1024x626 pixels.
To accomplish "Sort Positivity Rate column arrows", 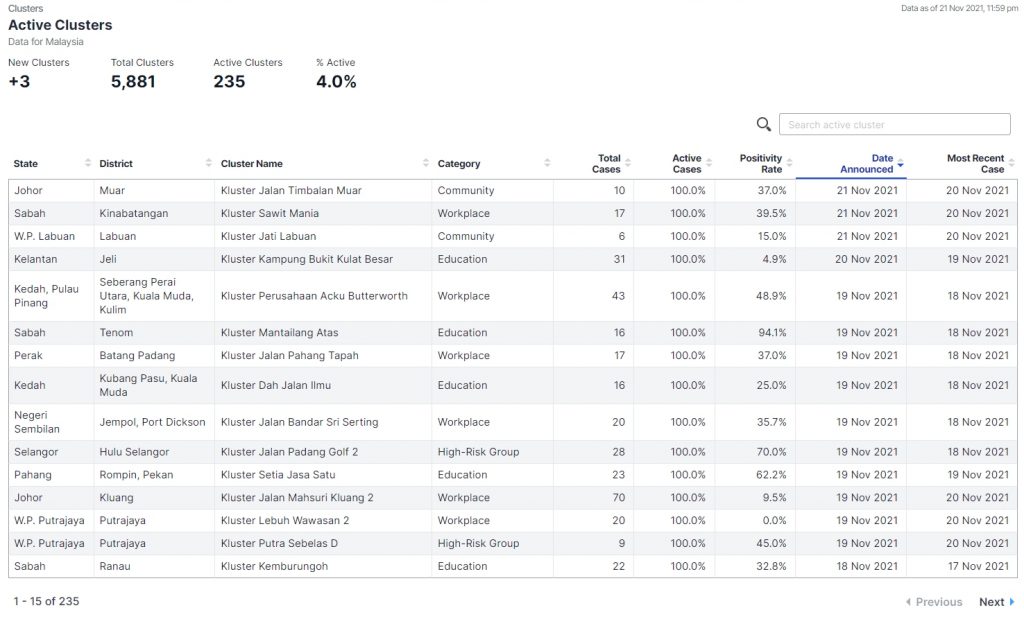I will pos(790,163).
